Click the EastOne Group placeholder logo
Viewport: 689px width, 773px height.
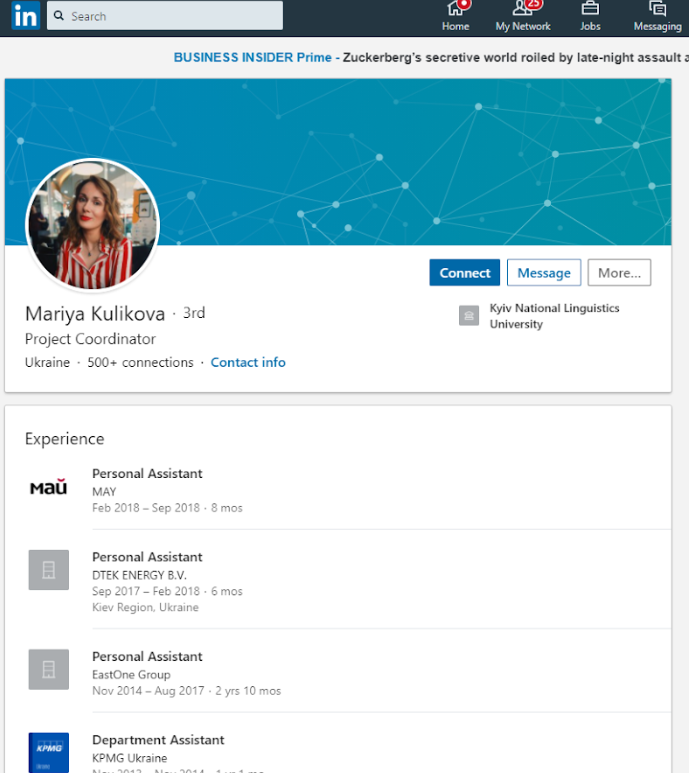49,669
